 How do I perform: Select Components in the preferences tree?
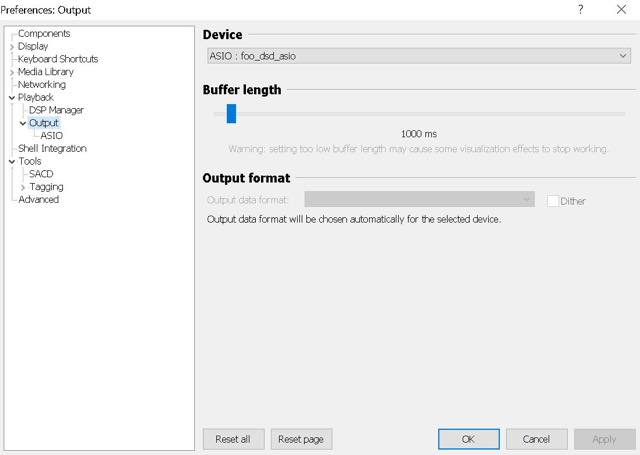point(44,33)
